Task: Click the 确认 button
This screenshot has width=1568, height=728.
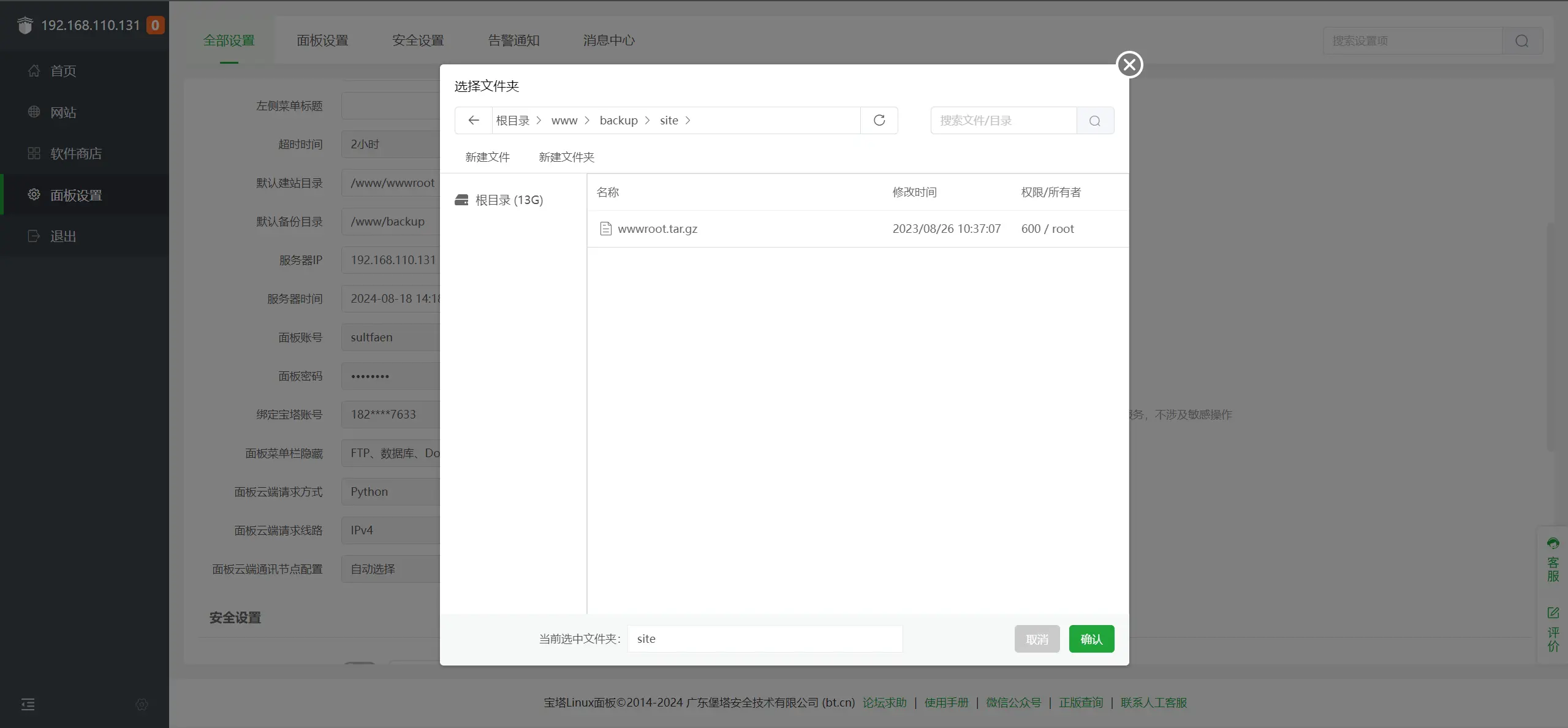Action: [x=1091, y=639]
